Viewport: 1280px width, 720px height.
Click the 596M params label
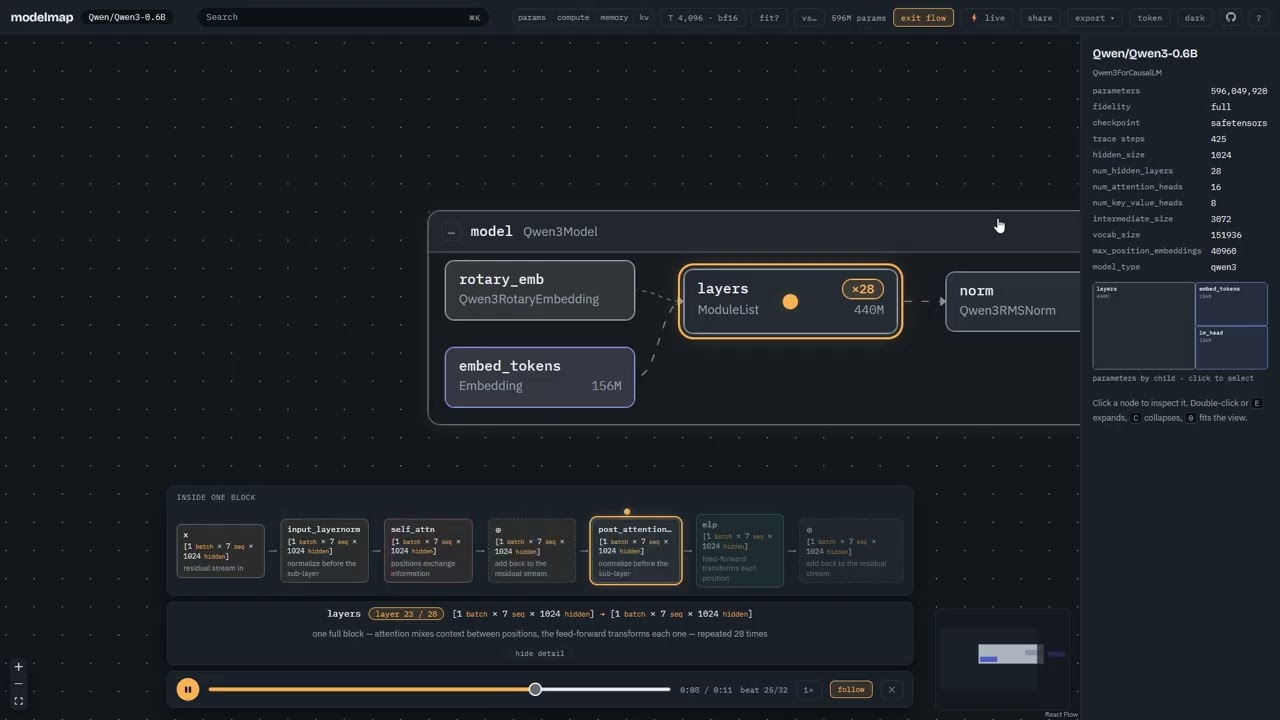858,18
